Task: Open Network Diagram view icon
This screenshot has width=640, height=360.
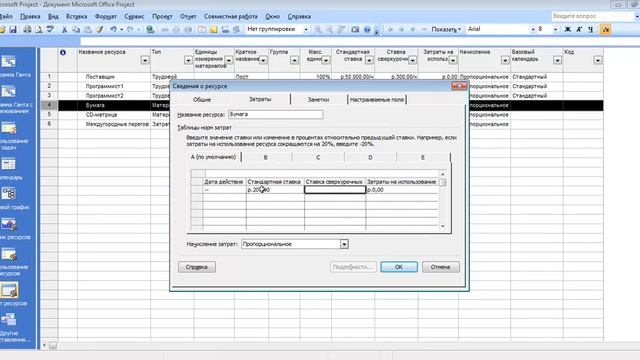Action: coord(9,194)
